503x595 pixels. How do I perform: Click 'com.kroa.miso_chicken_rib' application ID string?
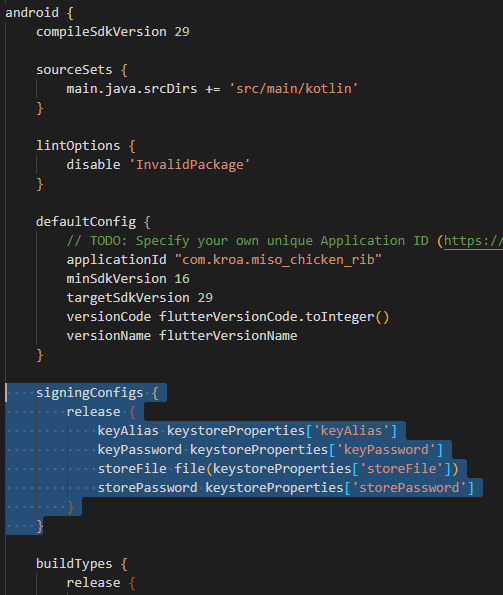278,260
